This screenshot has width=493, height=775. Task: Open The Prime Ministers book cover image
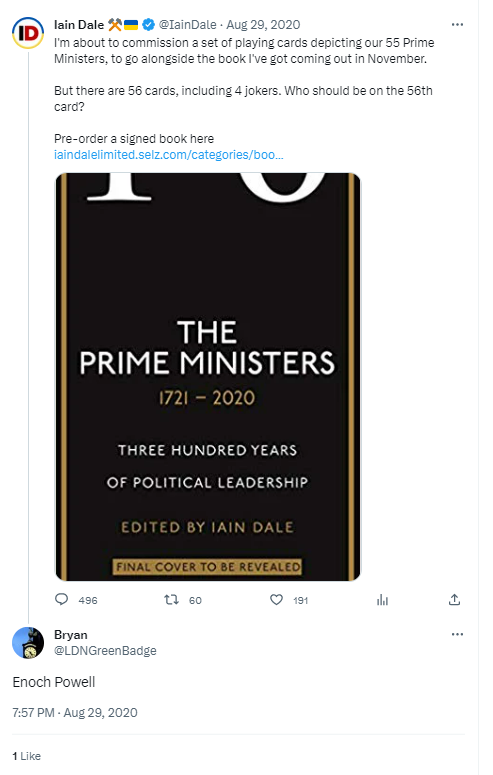208,377
